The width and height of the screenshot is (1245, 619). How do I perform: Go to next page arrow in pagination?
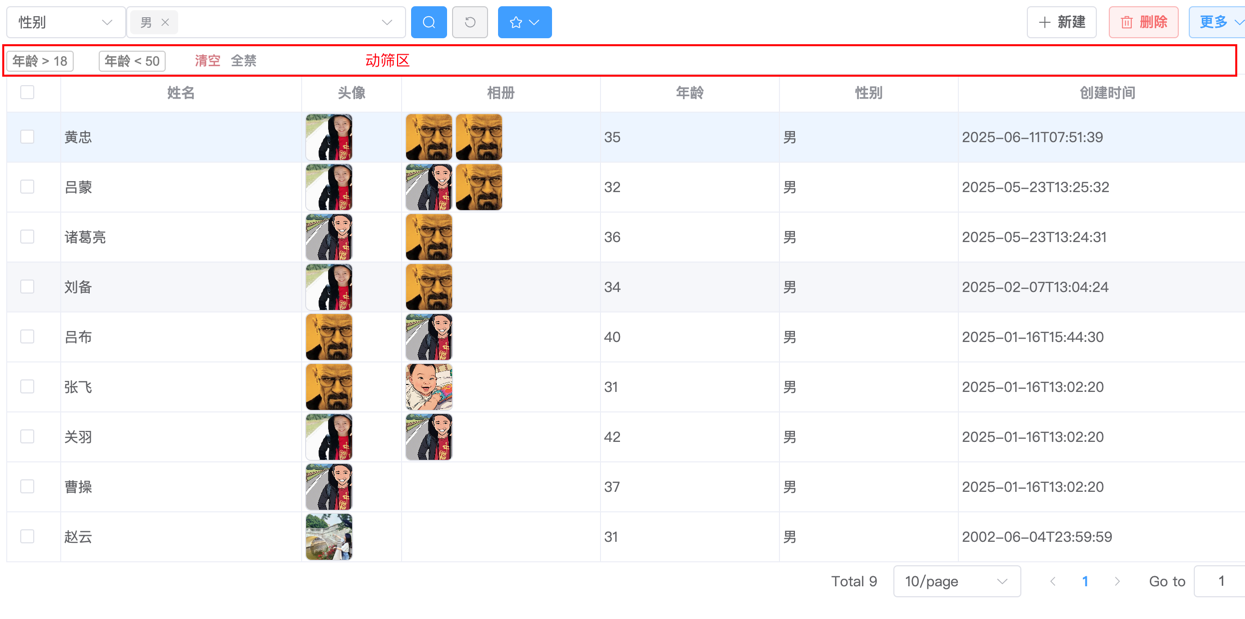coord(1117,581)
